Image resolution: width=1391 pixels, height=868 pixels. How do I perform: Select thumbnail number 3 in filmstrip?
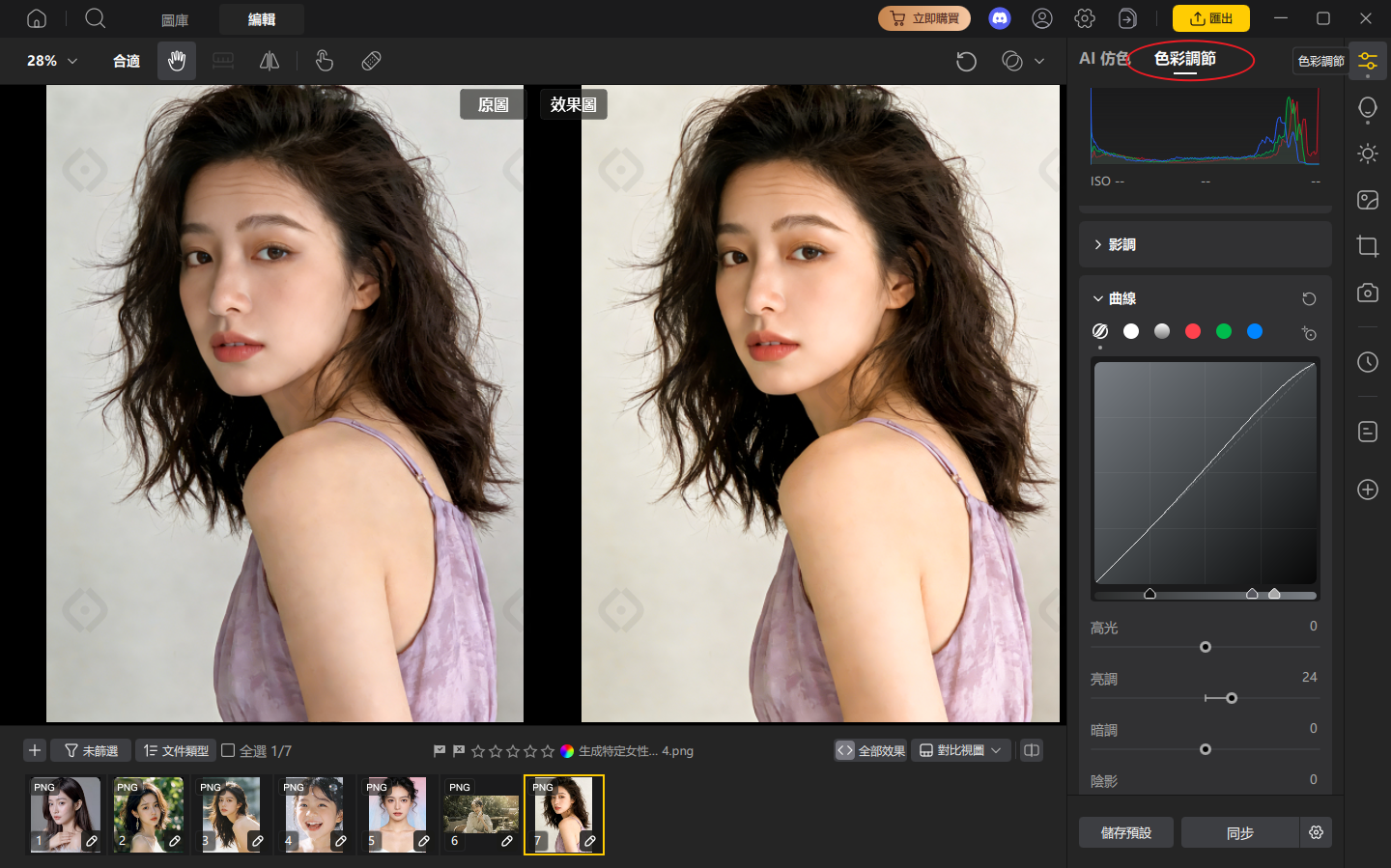click(232, 814)
